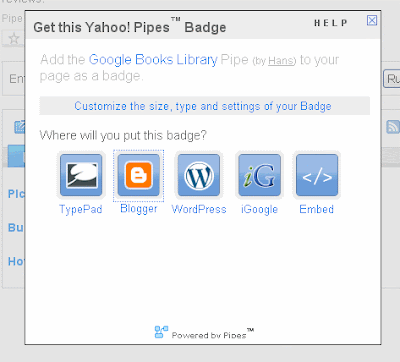This screenshot has height=362, width=400.
Task: Choose the Blogger badge icon
Action: [x=139, y=175]
